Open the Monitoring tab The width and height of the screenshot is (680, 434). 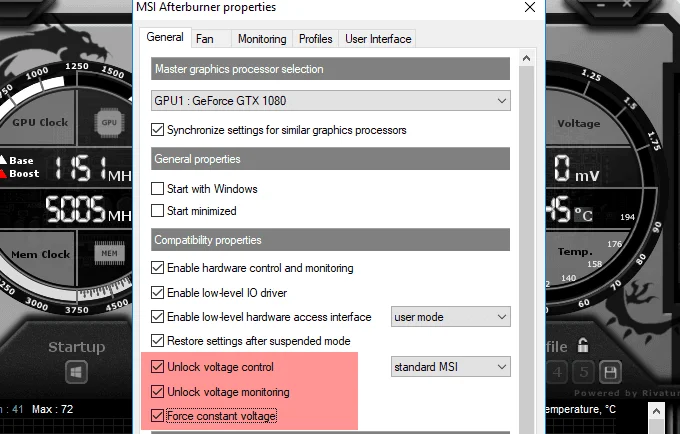pyautogui.click(x=262, y=39)
